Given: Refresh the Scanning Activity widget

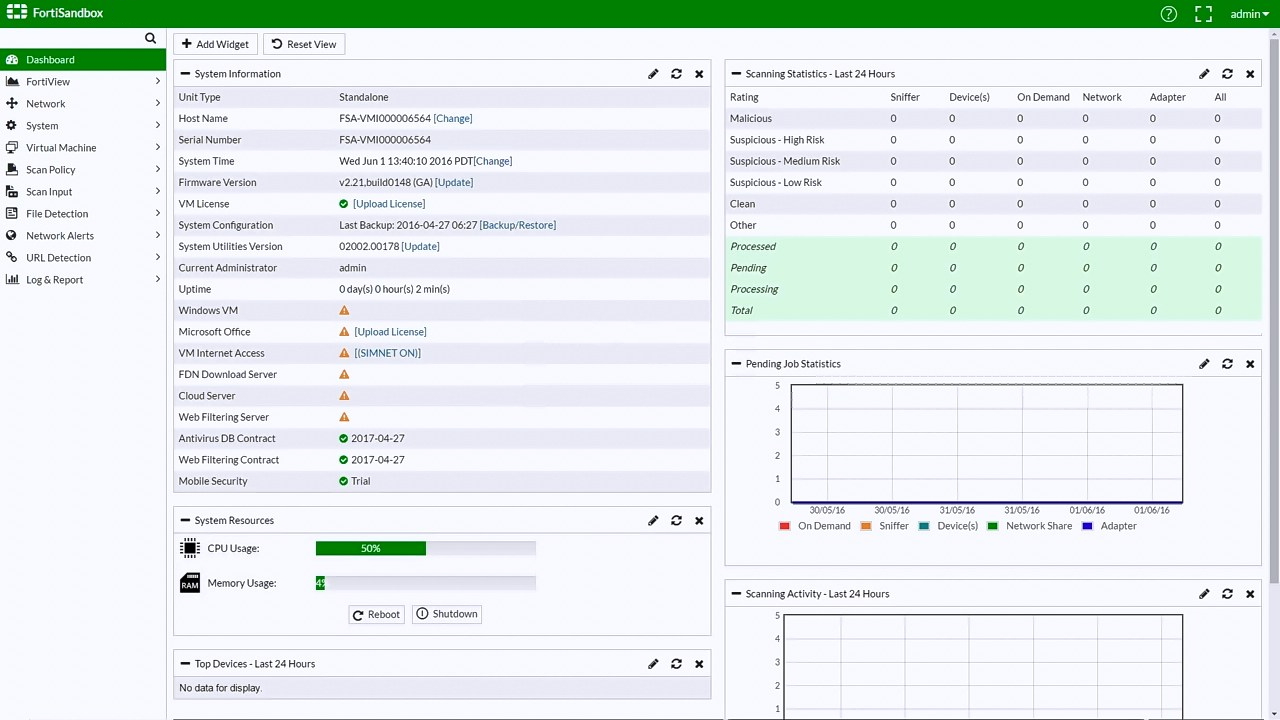Looking at the screenshot, I should (1227, 594).
